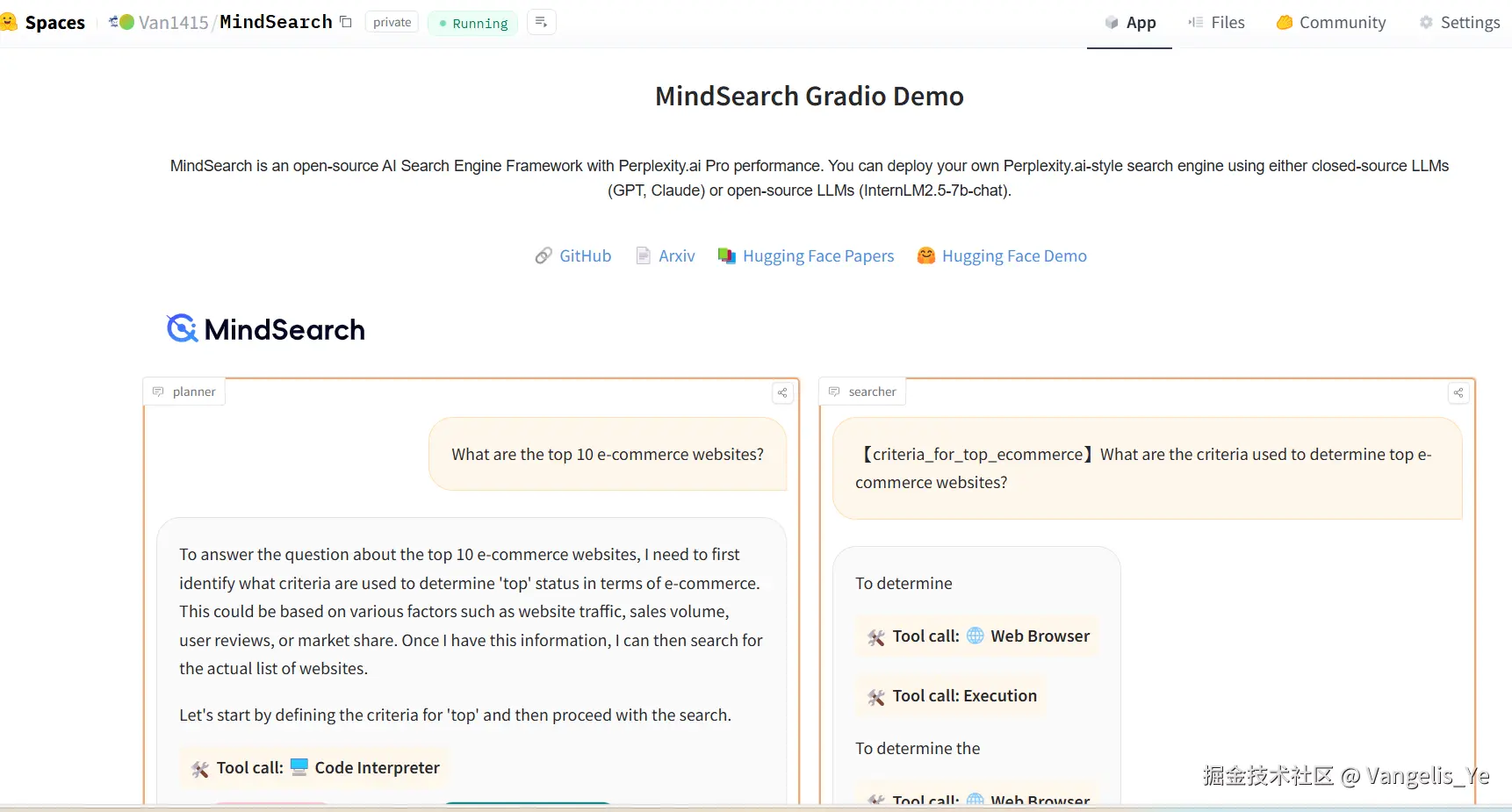Screen dimensions: 1512x812
Task: Click the MindSearch logo image
Action: click(266, 329)
